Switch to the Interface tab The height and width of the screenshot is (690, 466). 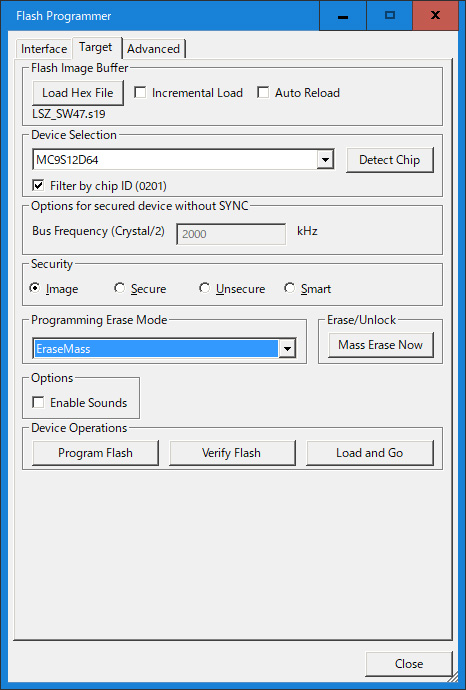[44, 48]
